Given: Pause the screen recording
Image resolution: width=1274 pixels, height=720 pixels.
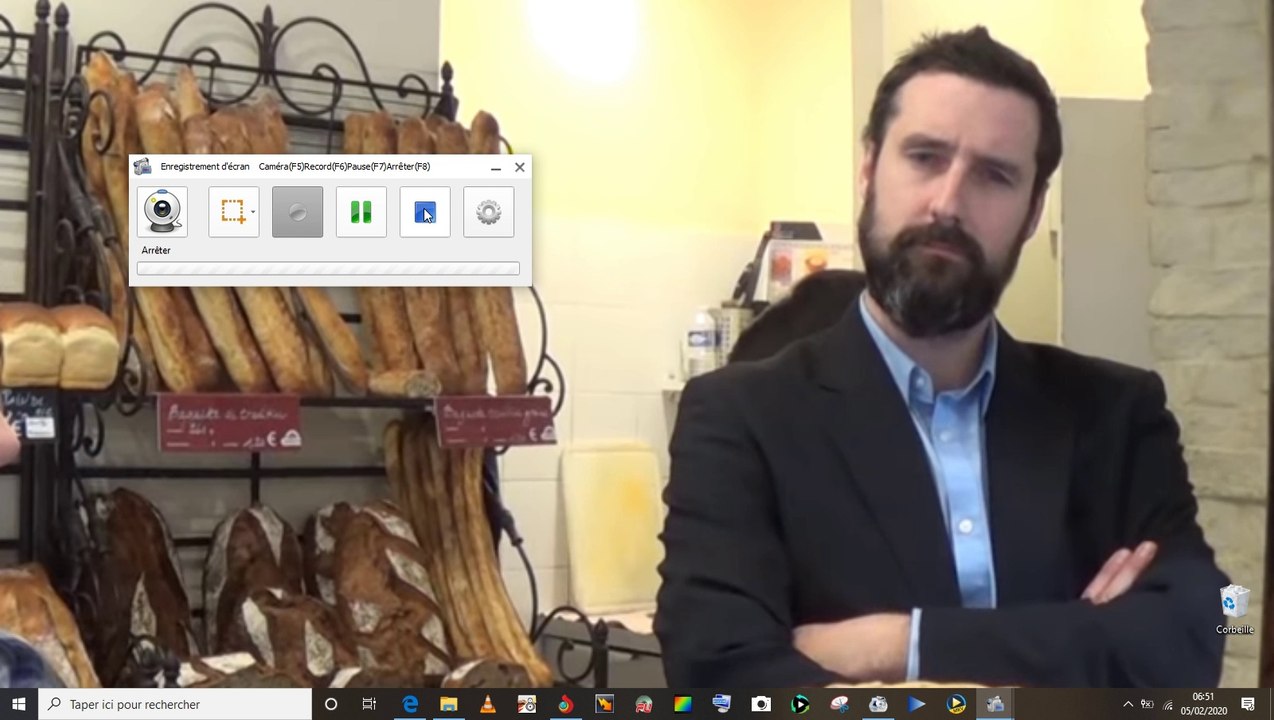Looking at the screenshot, I should pyautogui.click(x=361, y=212).
